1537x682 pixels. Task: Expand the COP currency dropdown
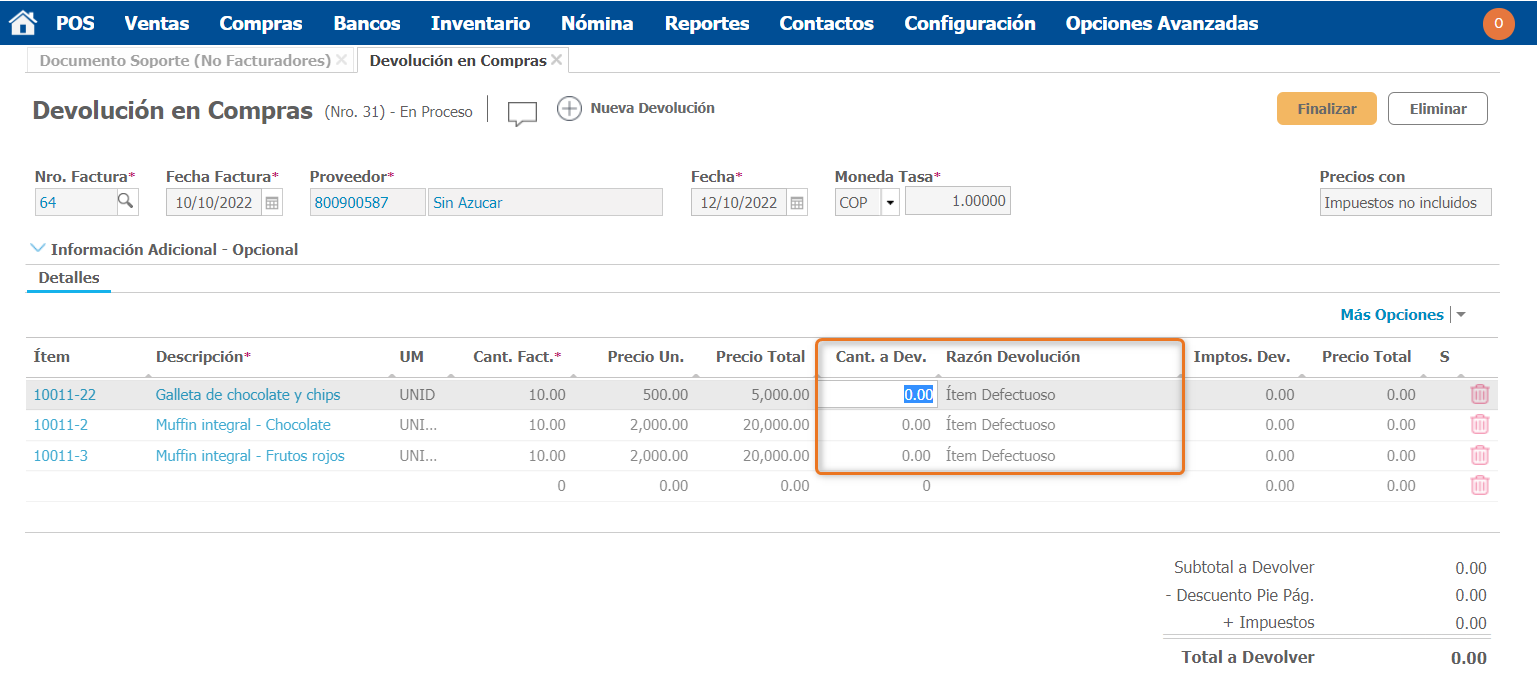click(890, 203)
